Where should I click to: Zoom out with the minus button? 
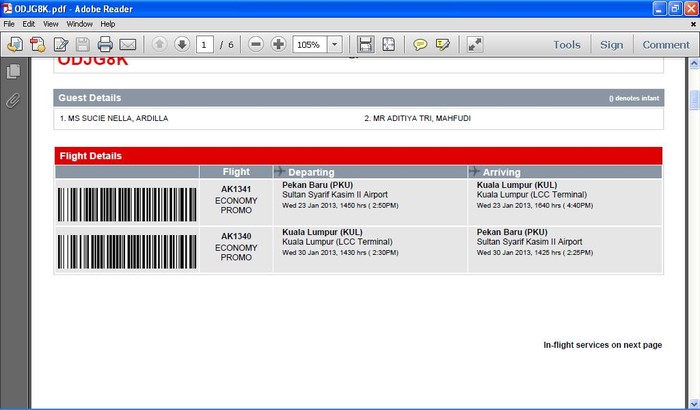256,44
